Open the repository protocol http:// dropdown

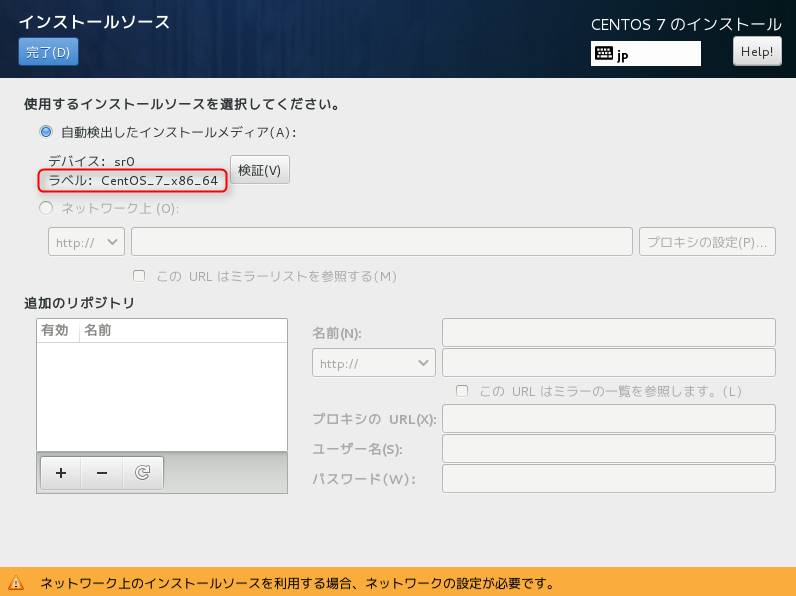pos(374,363)
